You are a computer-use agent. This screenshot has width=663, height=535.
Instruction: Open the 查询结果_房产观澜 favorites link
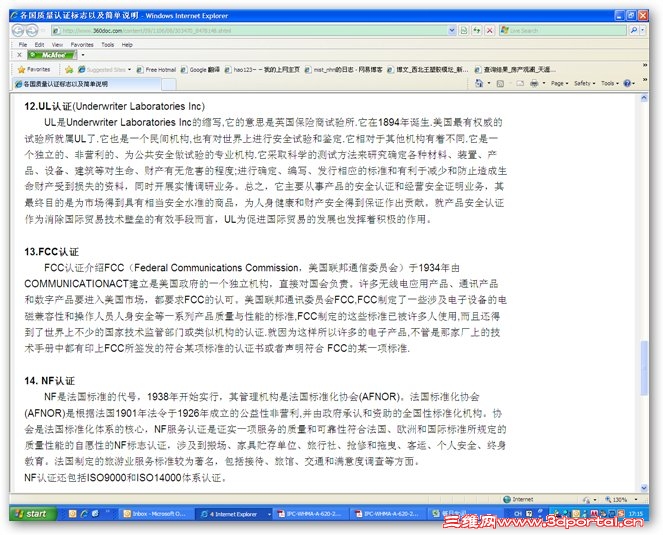point(515,69)
